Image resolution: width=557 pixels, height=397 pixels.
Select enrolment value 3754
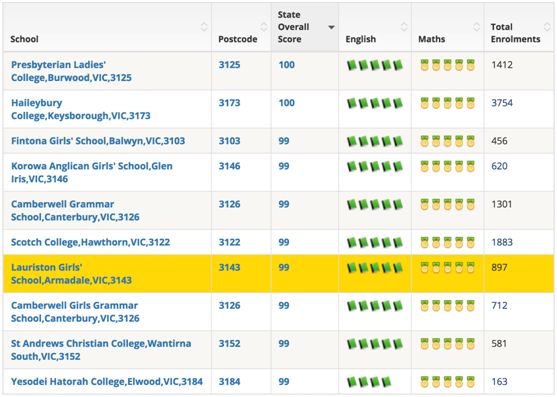(x=502, y=103)
